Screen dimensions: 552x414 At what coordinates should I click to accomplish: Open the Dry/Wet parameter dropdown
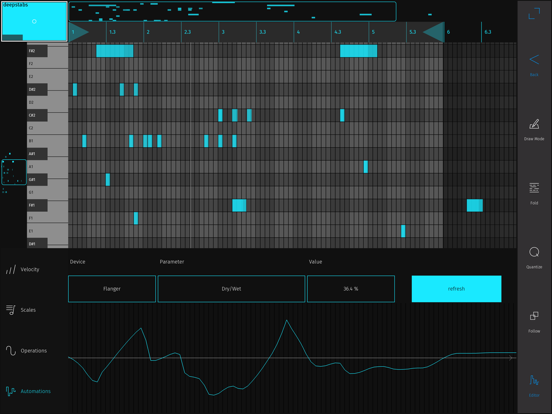231,289
